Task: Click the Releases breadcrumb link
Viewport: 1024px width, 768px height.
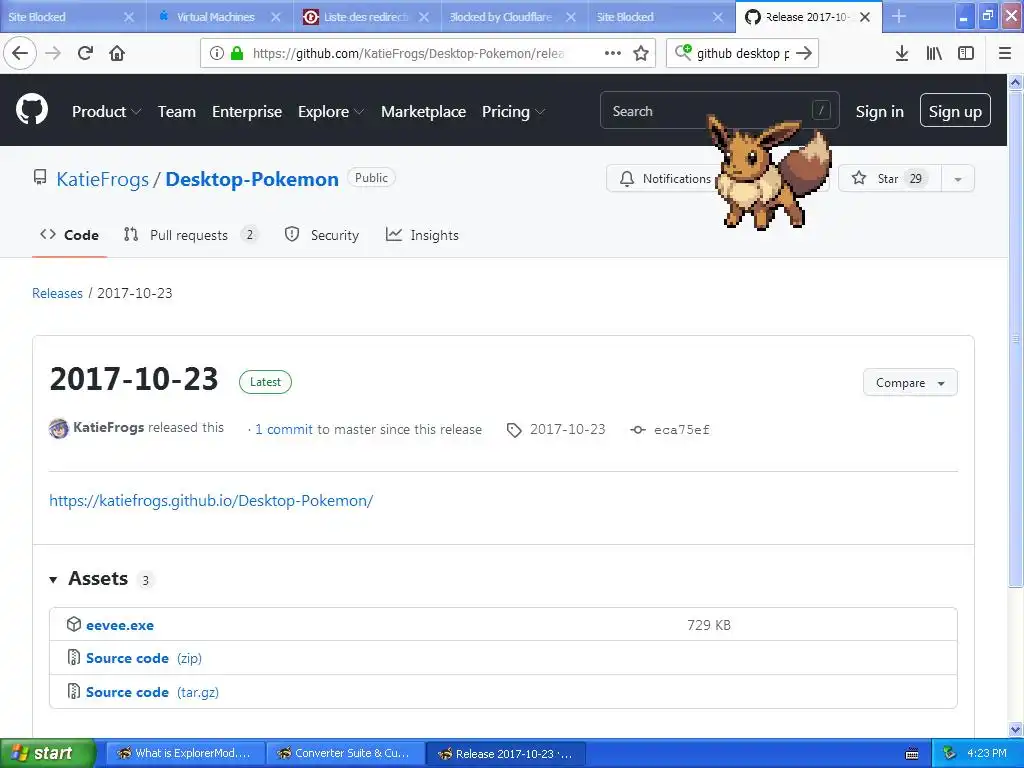Action: point(57,293)
